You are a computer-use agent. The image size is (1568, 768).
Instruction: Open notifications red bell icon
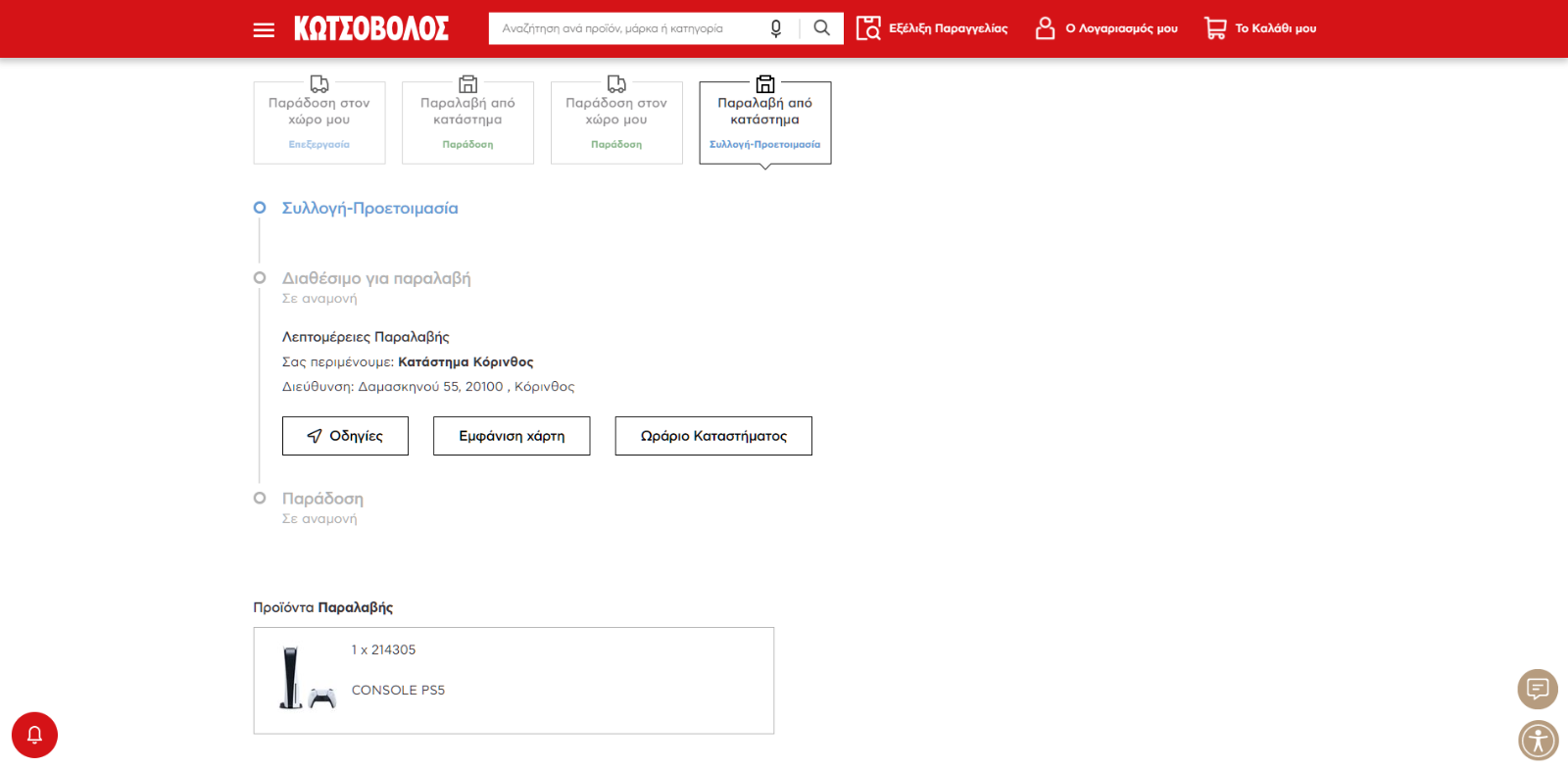[x=34, y=735]
